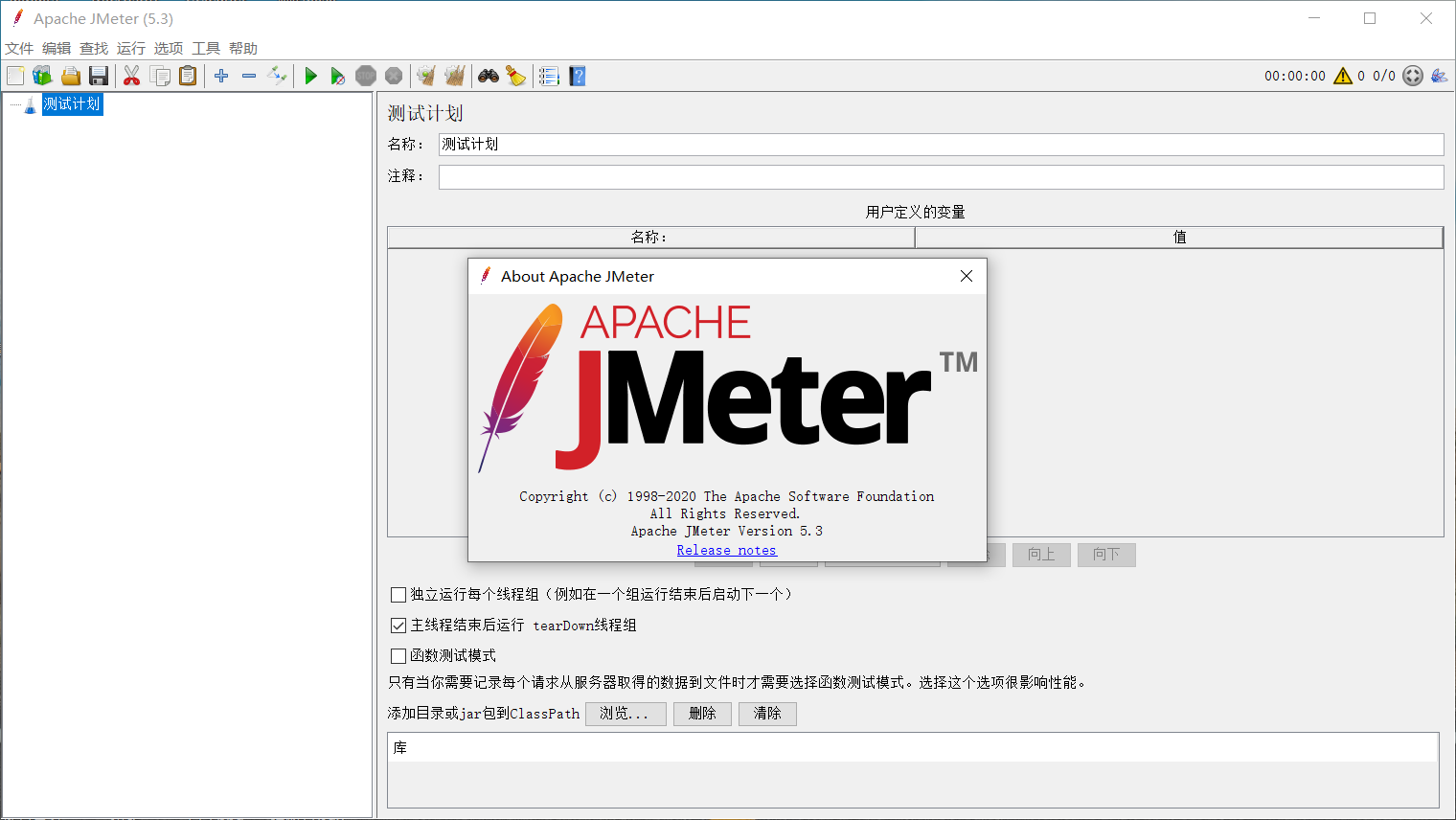Follow the Release notes link
Screen dimensions: 1456x820
[727, 550]
